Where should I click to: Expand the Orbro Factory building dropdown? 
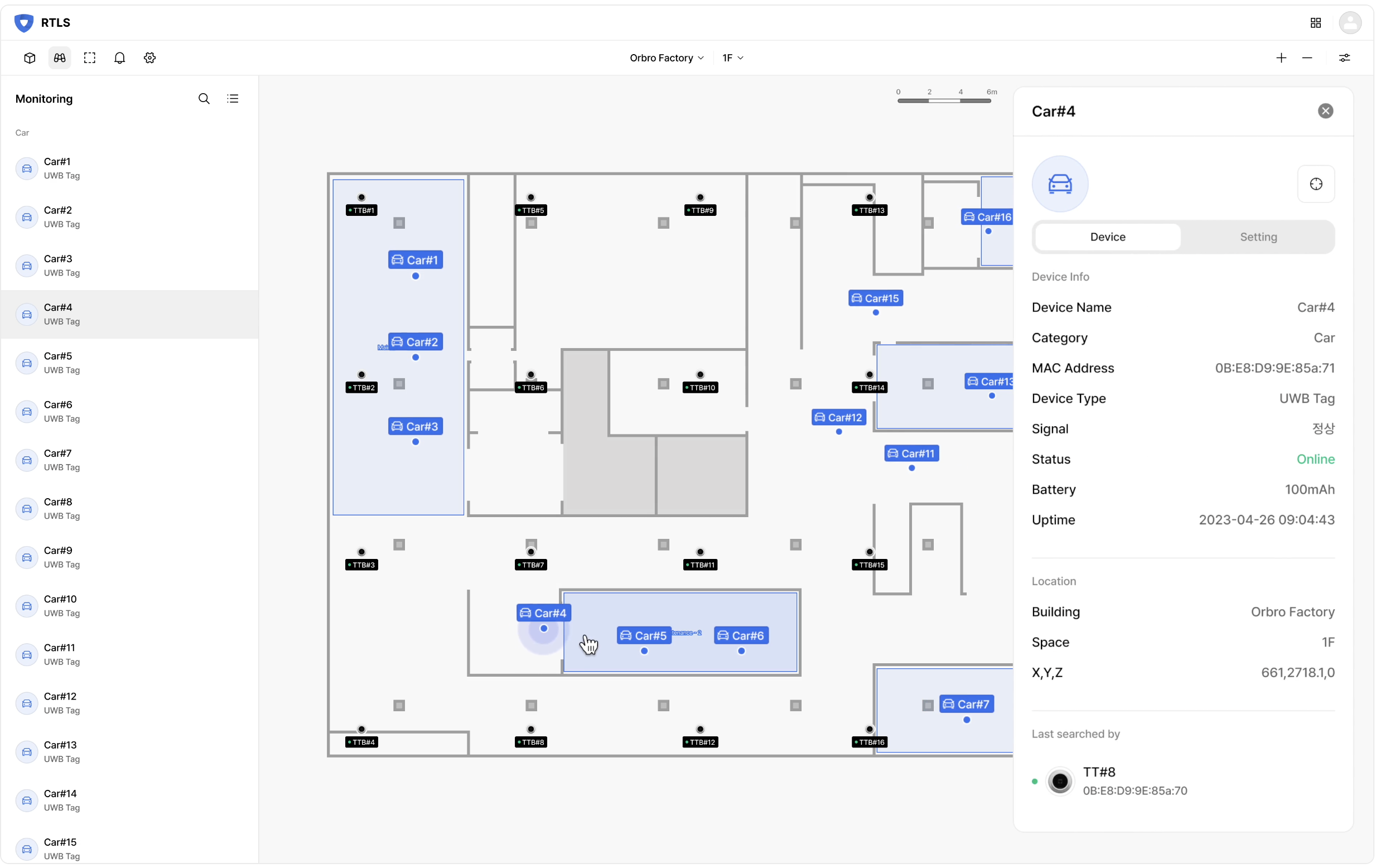666,58
